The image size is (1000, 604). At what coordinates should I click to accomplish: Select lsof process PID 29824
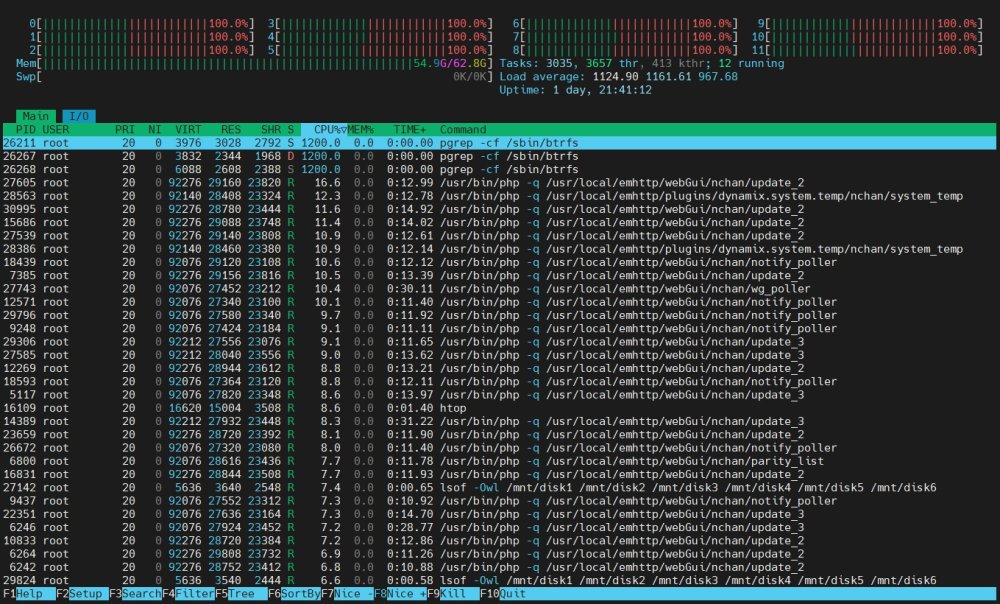pos(499,580)
